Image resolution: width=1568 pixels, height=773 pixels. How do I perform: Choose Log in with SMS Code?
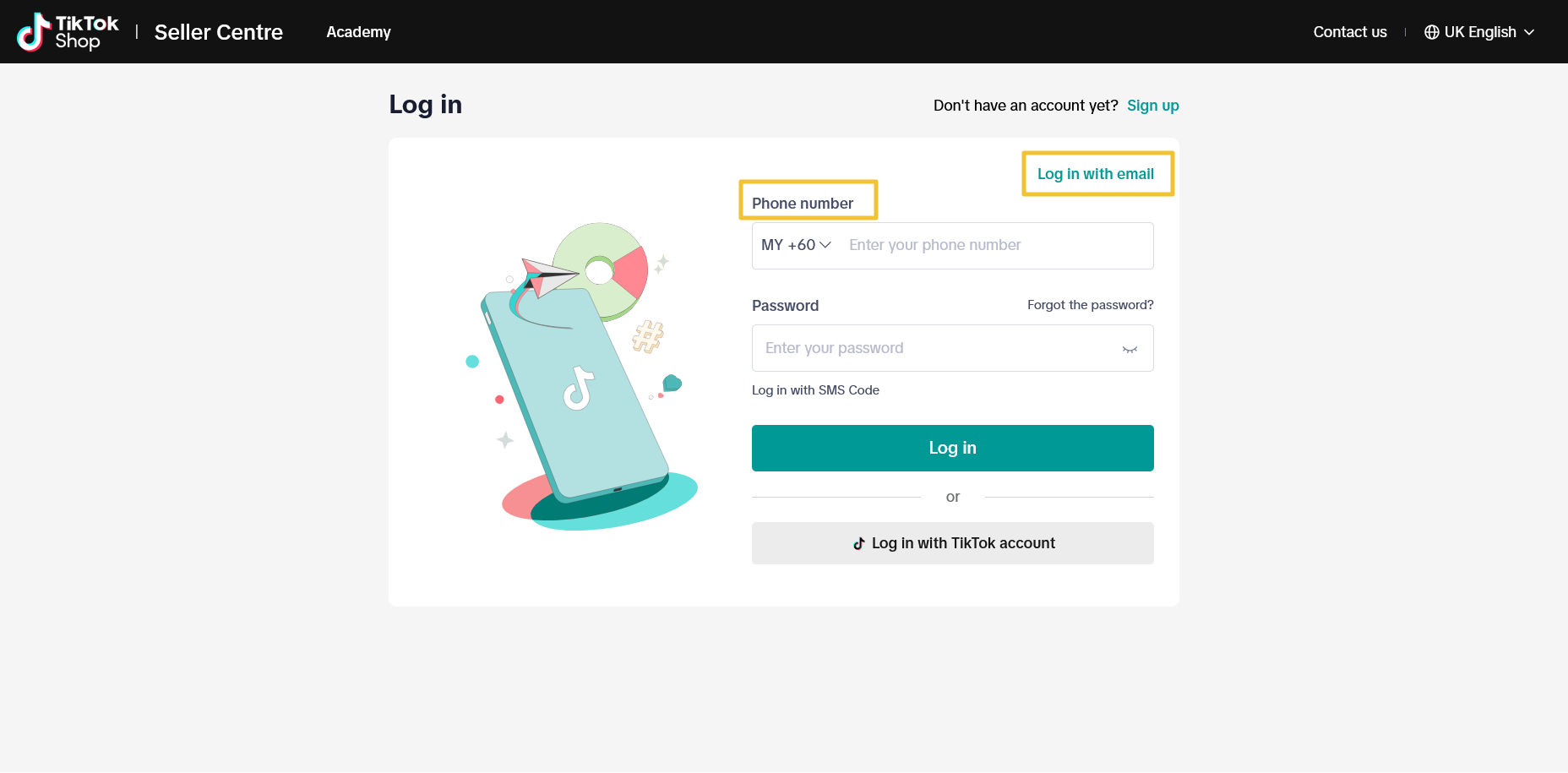tap(815, 390)
